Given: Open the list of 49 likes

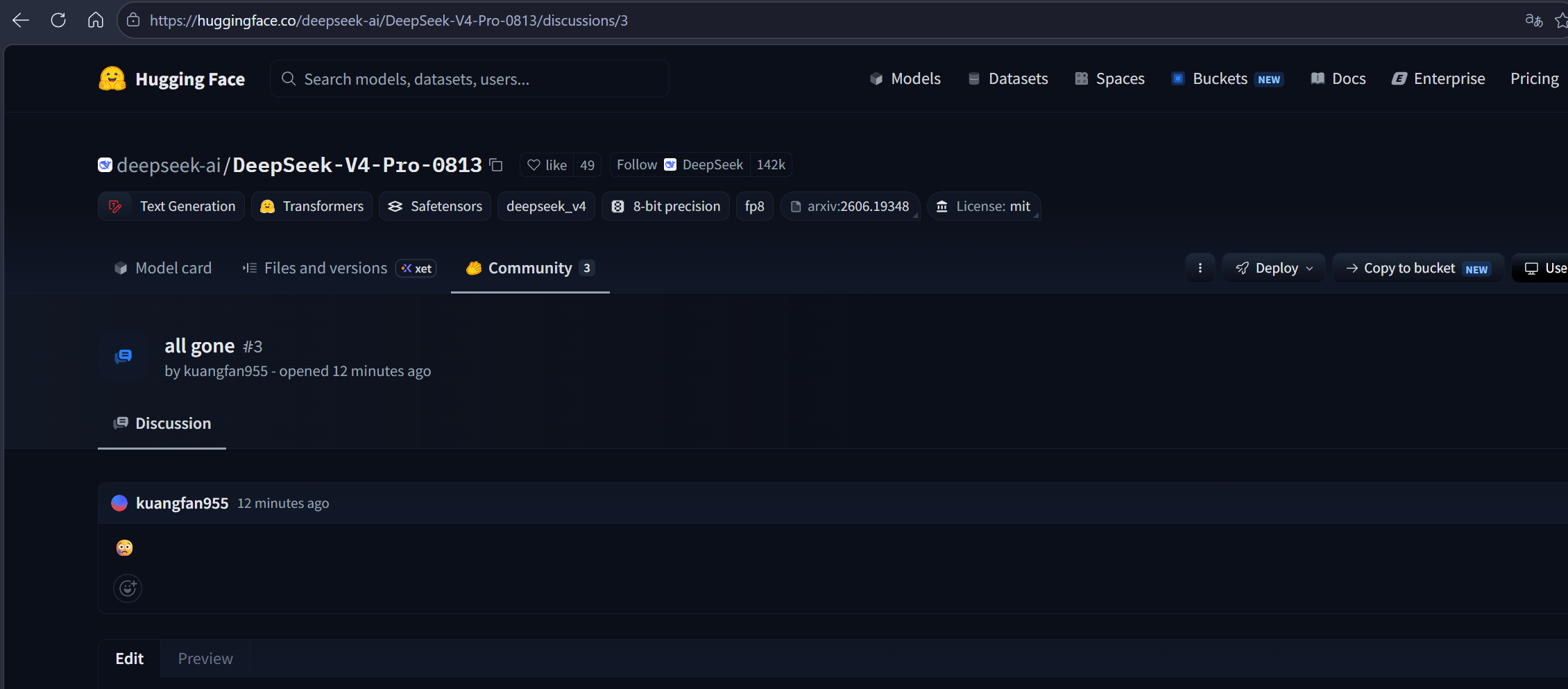Looking at the screenshot, I should [x=587, y=165].
